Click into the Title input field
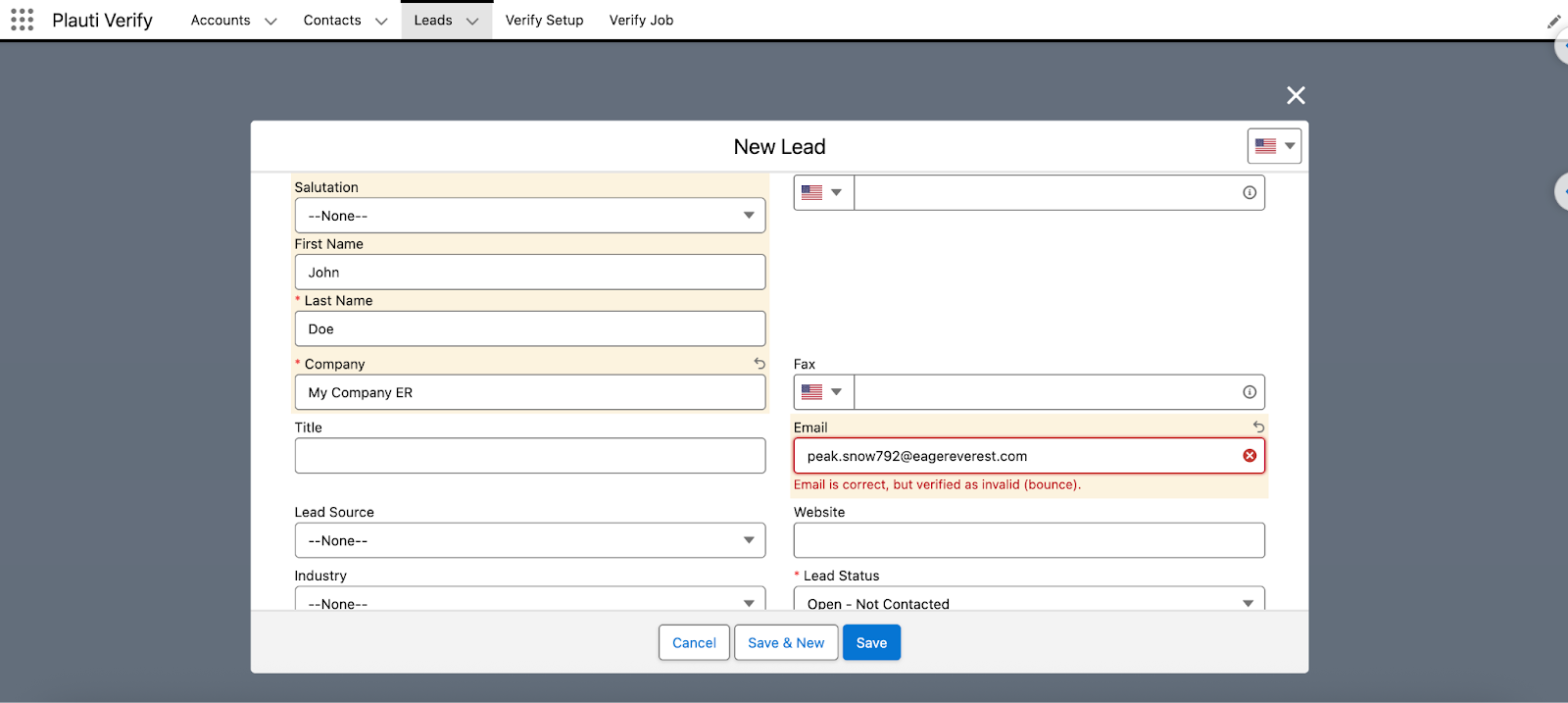The image size is (1568, 703). 529,456
